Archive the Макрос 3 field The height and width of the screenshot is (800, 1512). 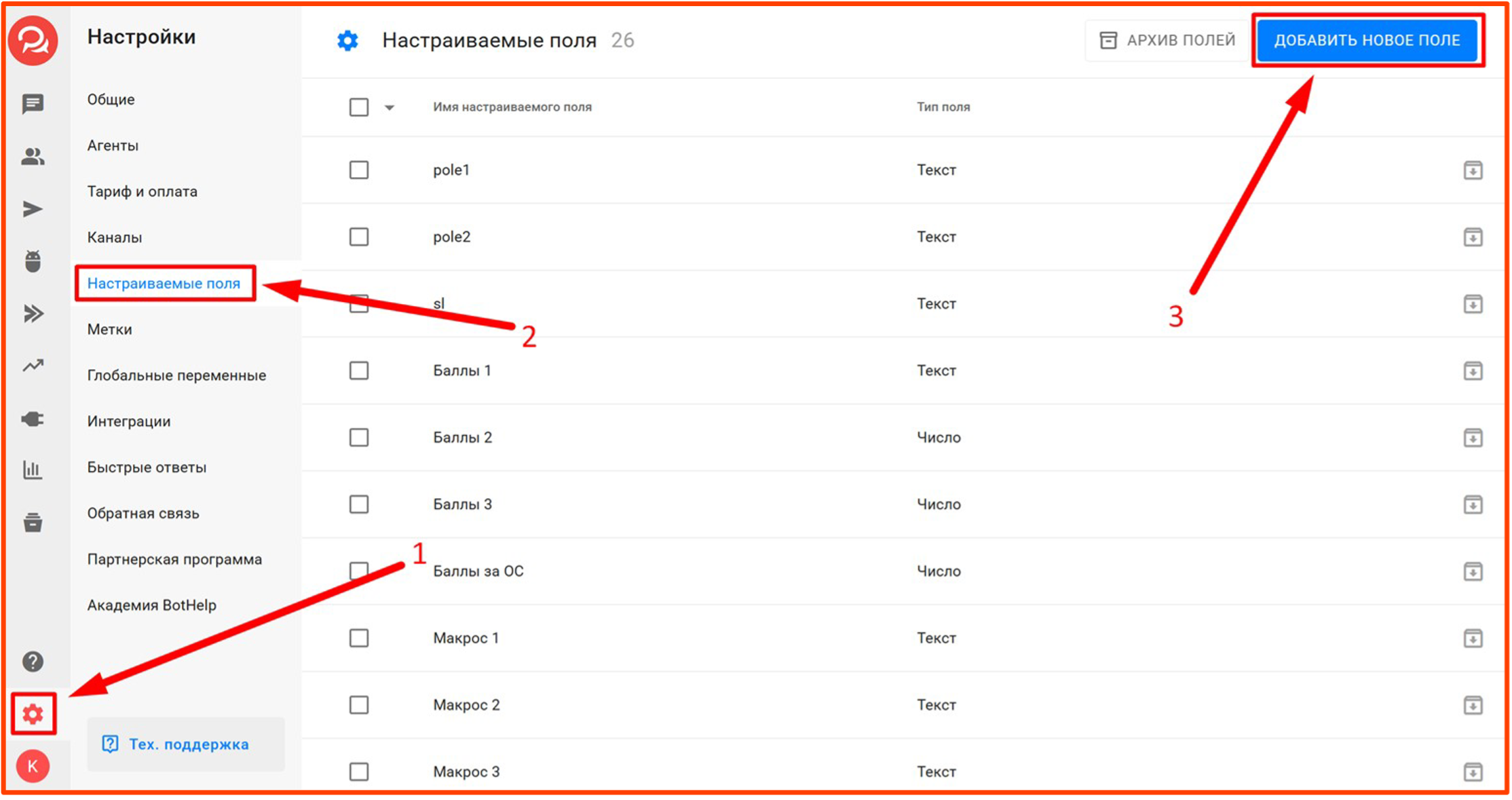(1473, 772)
